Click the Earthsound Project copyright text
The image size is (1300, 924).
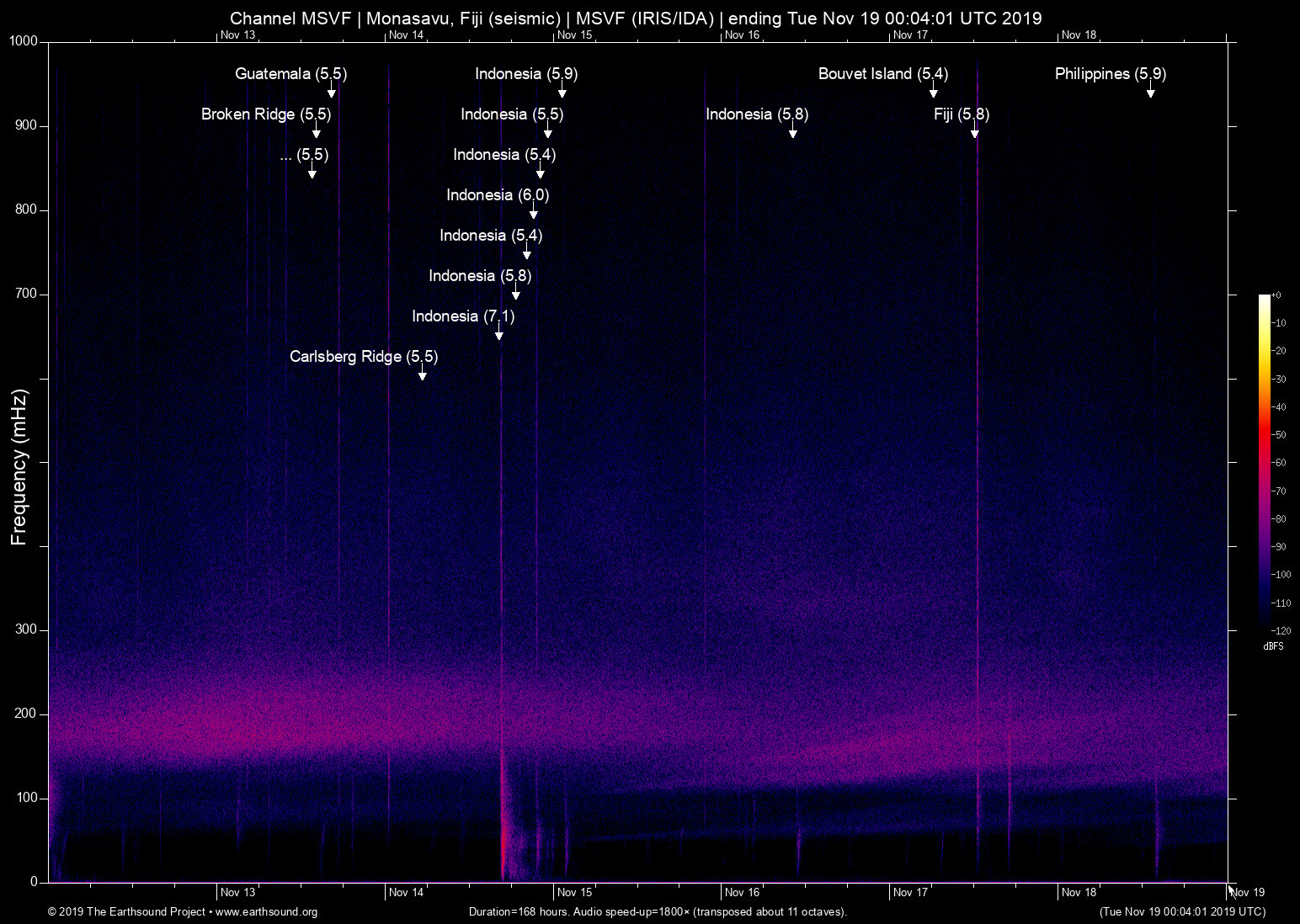[x=126, y=912]
